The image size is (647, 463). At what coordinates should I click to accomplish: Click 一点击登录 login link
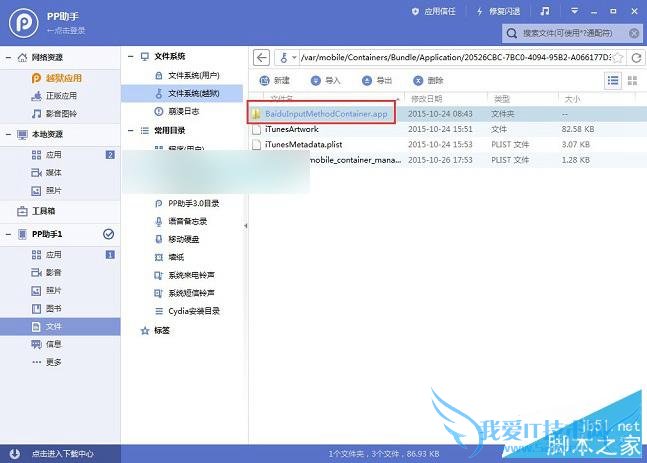point(66,31)
